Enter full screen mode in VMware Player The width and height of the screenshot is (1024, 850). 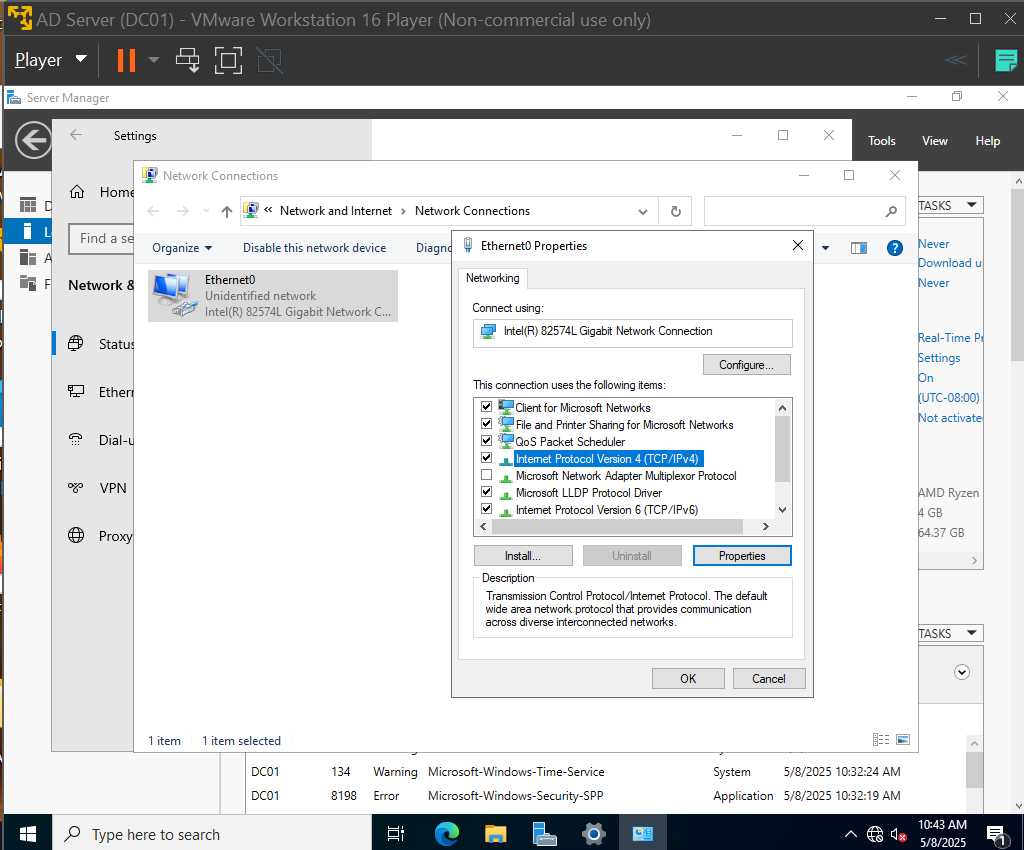pos(229,60)
